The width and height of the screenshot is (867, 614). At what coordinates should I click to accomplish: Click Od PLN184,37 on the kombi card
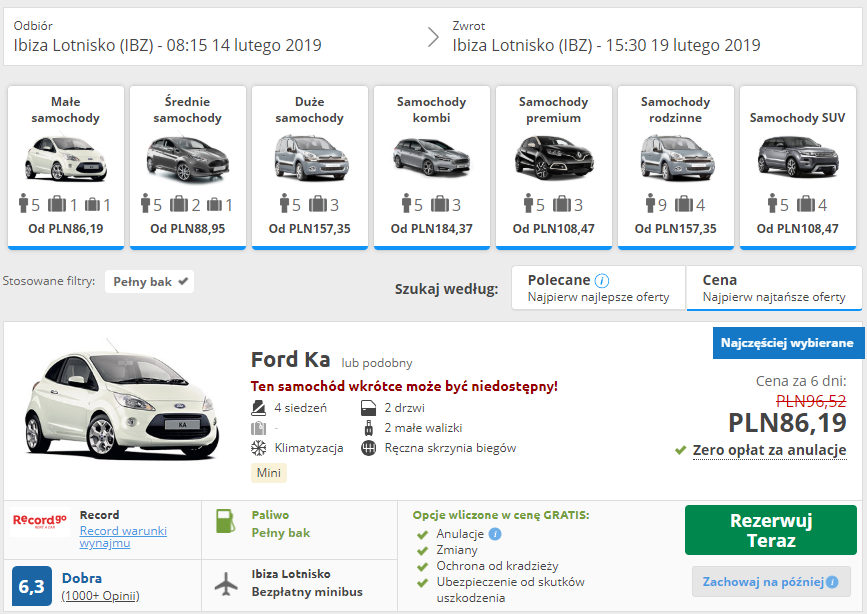click(x=432, y=228)
